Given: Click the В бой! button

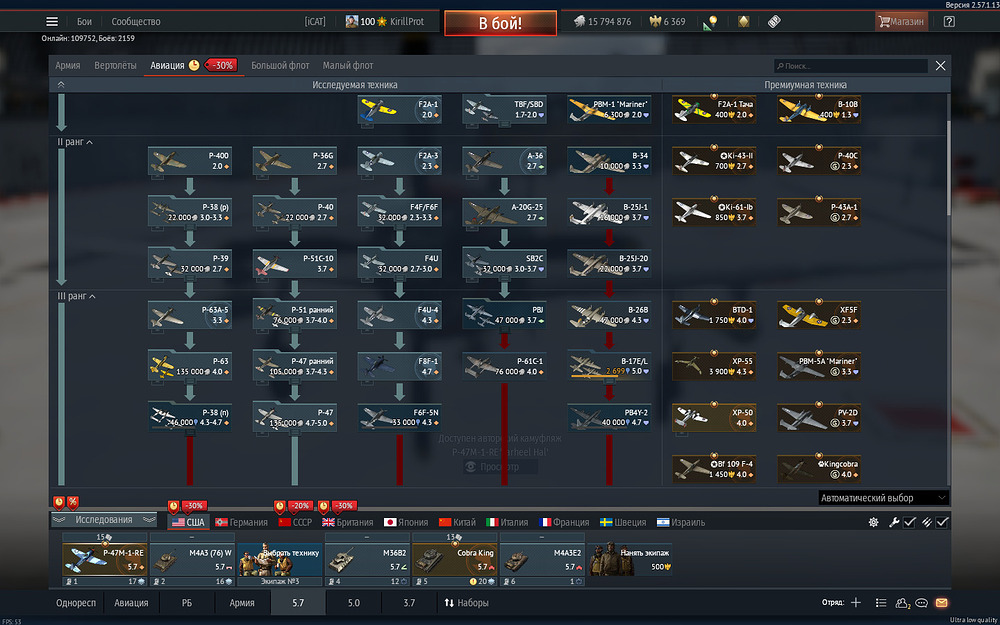Looking at the screenshot, I should pyautogui.click(x=501, y=23).
